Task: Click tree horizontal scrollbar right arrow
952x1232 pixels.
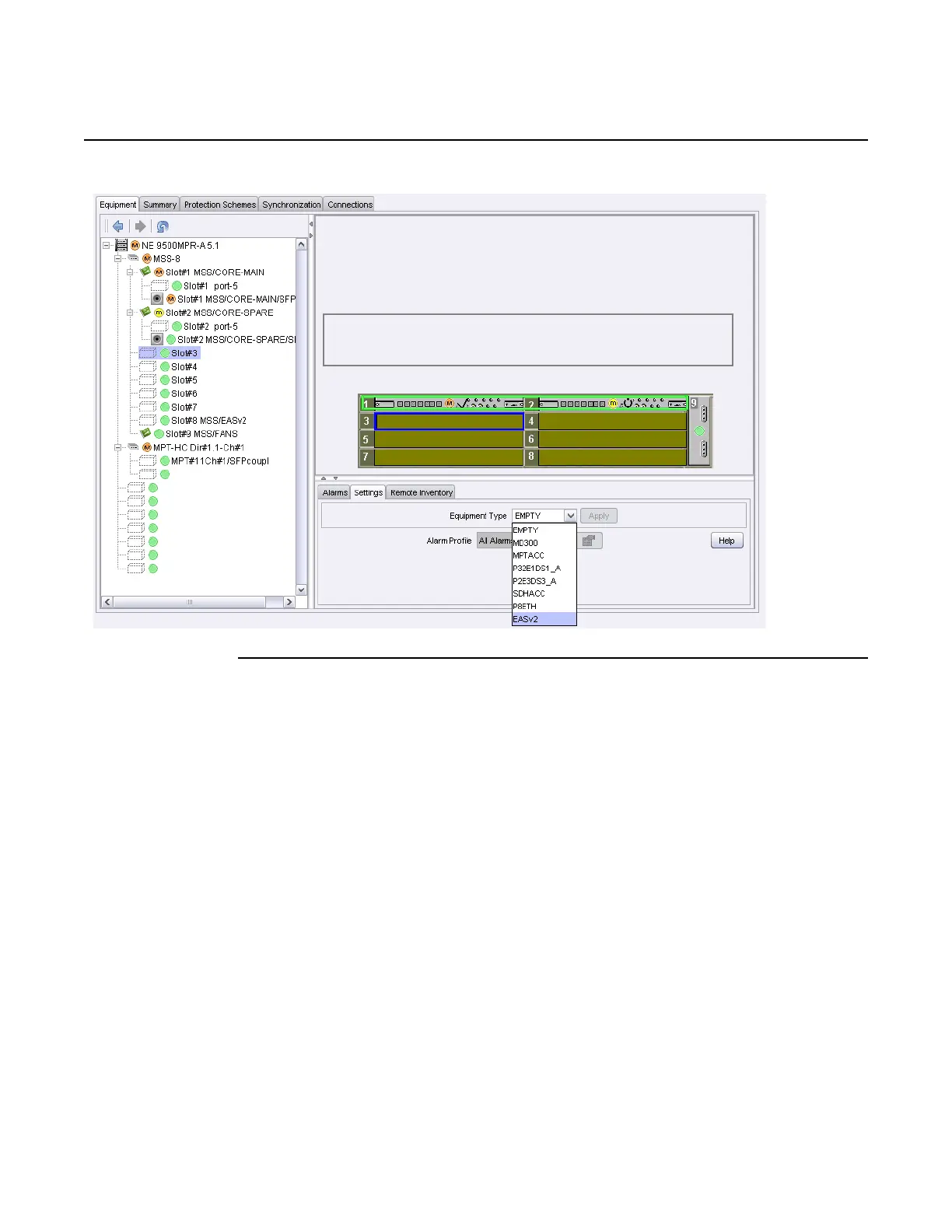Action: click(289, 602)
